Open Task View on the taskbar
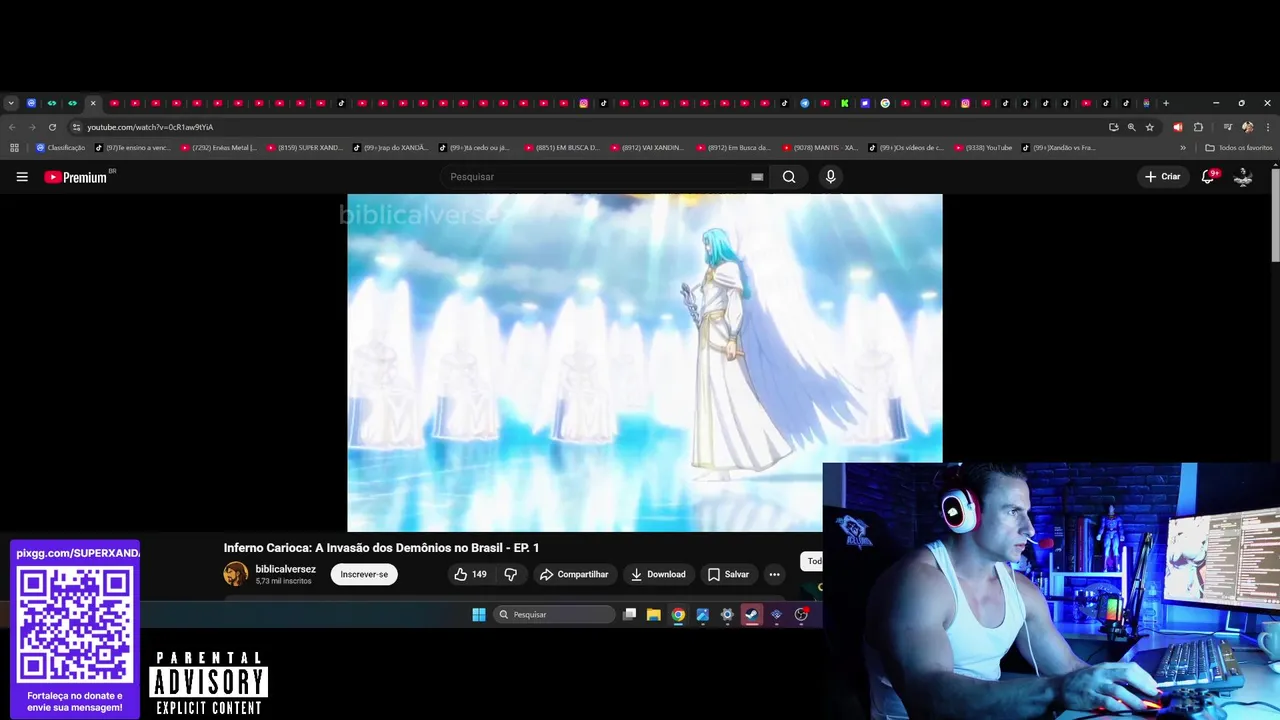Image resolution: width=1280 pixels, height=720 pixels. tap(629, 615)
